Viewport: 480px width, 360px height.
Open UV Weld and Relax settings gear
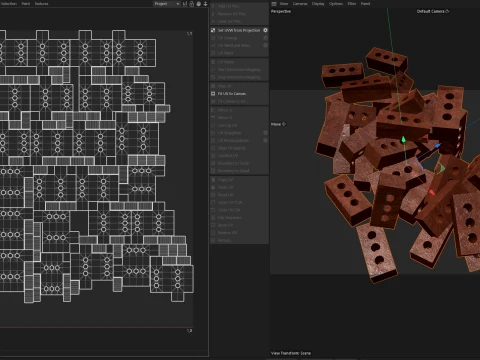click(x=265, y=45)
